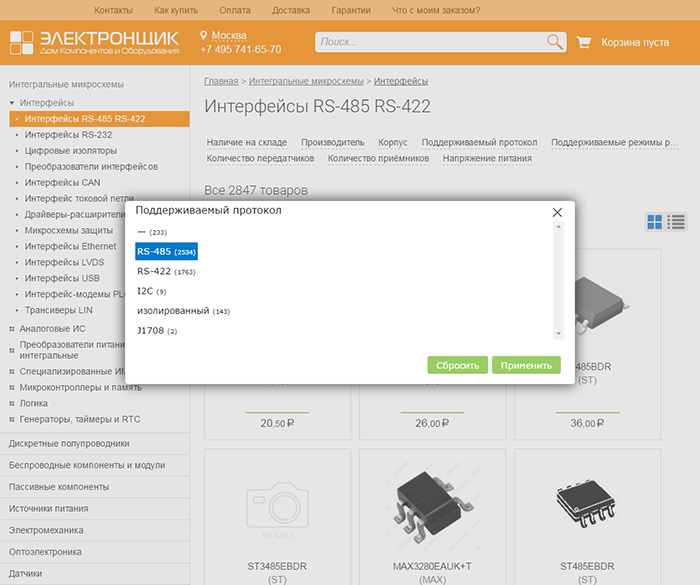Click the magnifying glass search icon
Image resolution: width=700 pixels, height=585 pixels.
[554, 42]
